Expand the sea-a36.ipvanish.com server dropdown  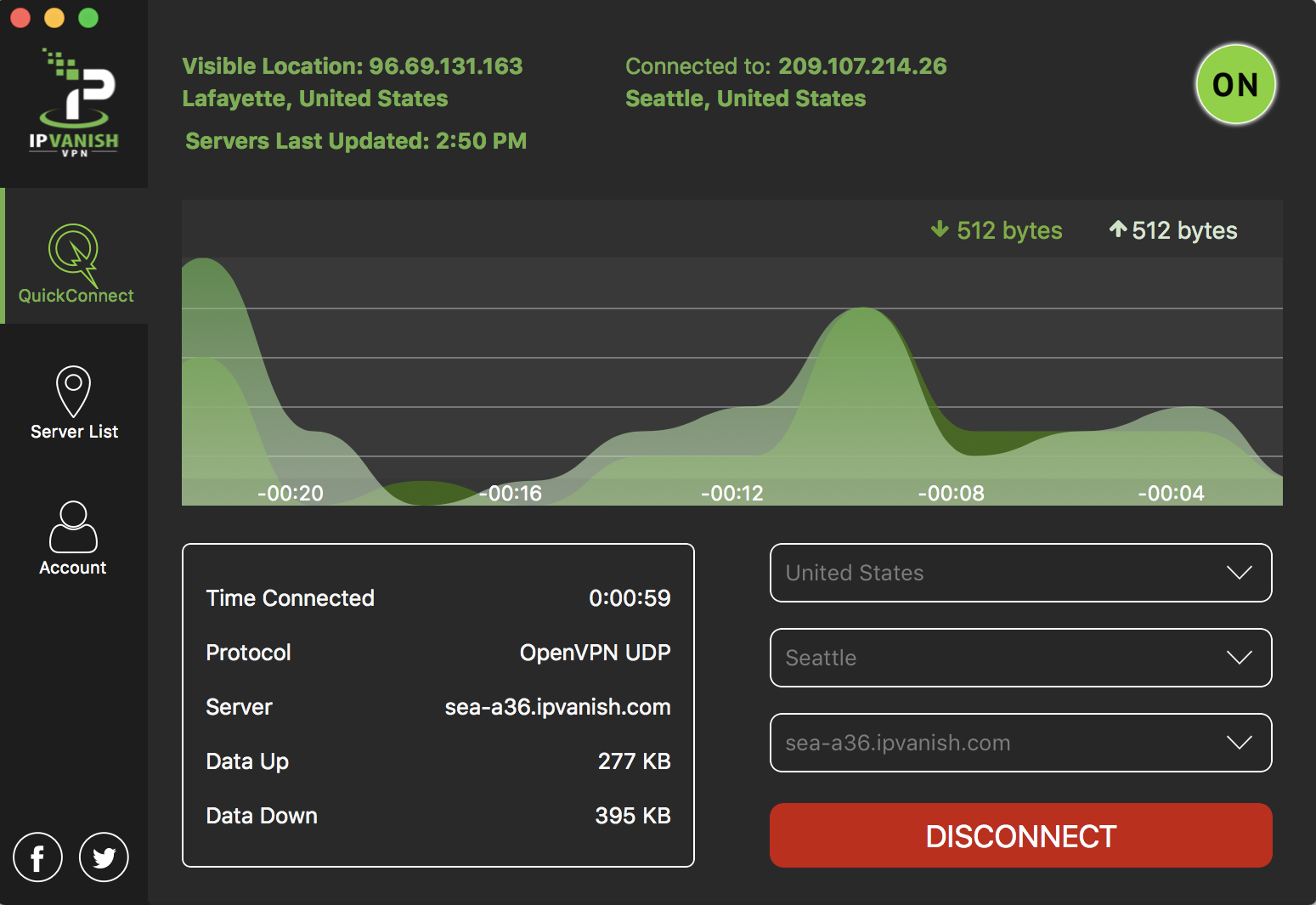[x=1020, y=743]
